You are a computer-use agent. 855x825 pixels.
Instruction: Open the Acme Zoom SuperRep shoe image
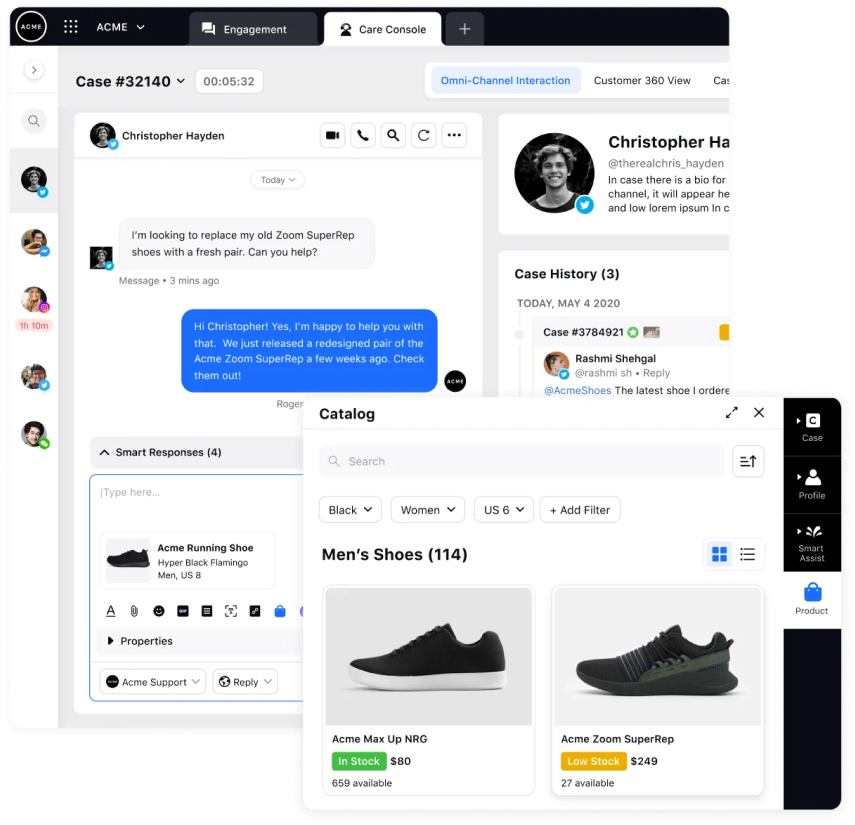point(658,656)
